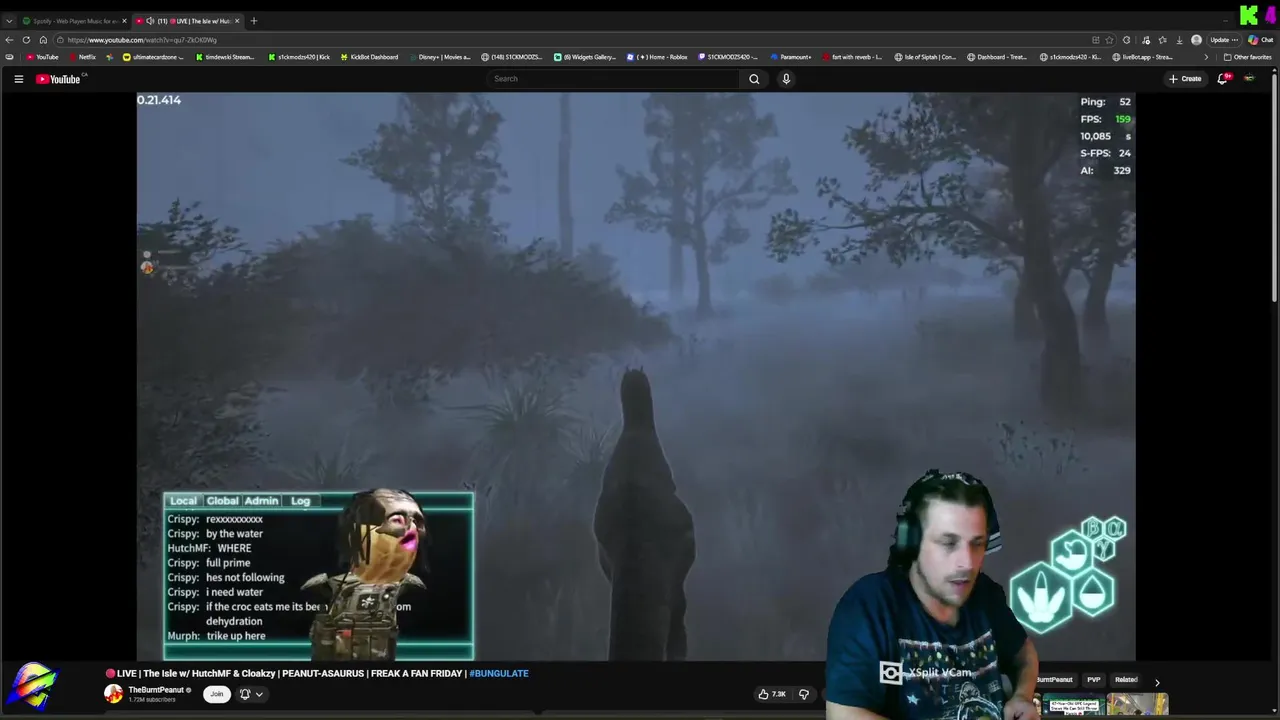Open TheBurntPeanut channel name link
The height and width of the screenshot is (720, 1280).
tap(156, 690)
